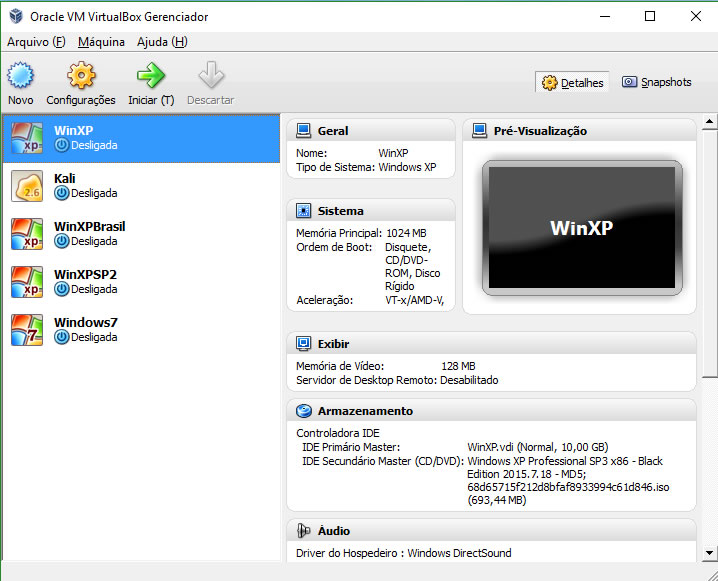Start the VM with Iniciar green arrow

coord(151,75)
